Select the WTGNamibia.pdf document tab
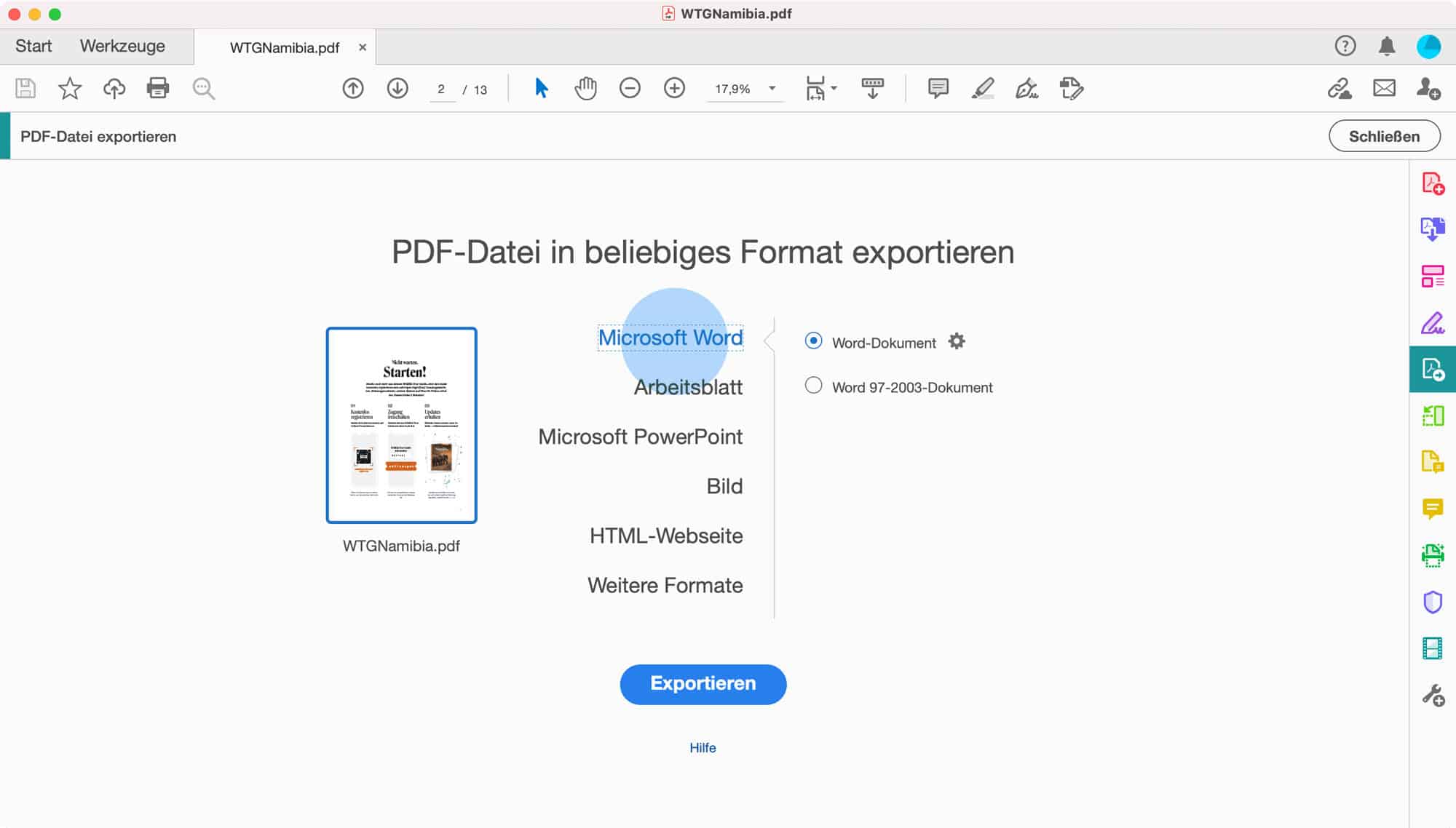Viewport: 1456px width, 828px height. 285,48
